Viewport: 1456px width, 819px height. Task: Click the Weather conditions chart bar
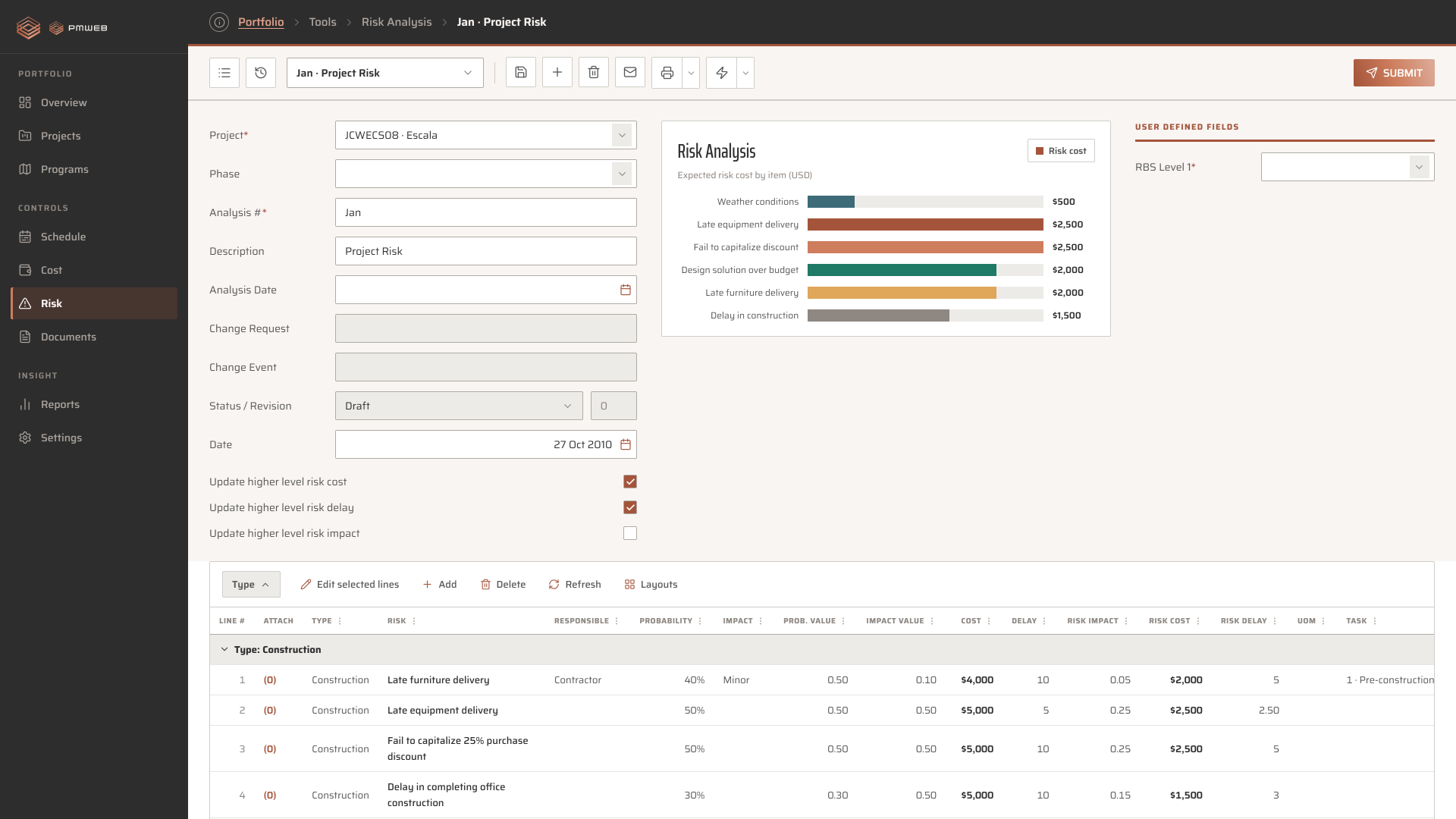pyautogui.click(x=831, y=202)
